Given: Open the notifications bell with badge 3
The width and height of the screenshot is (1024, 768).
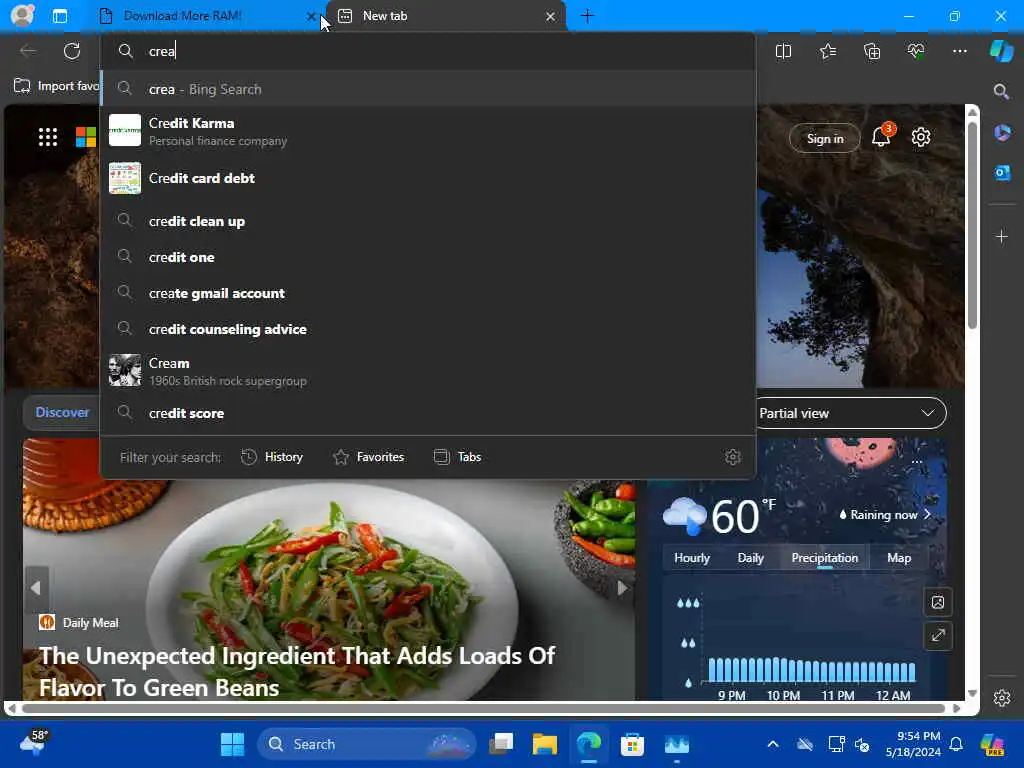Looking at the screenshot, I should 881,136.
